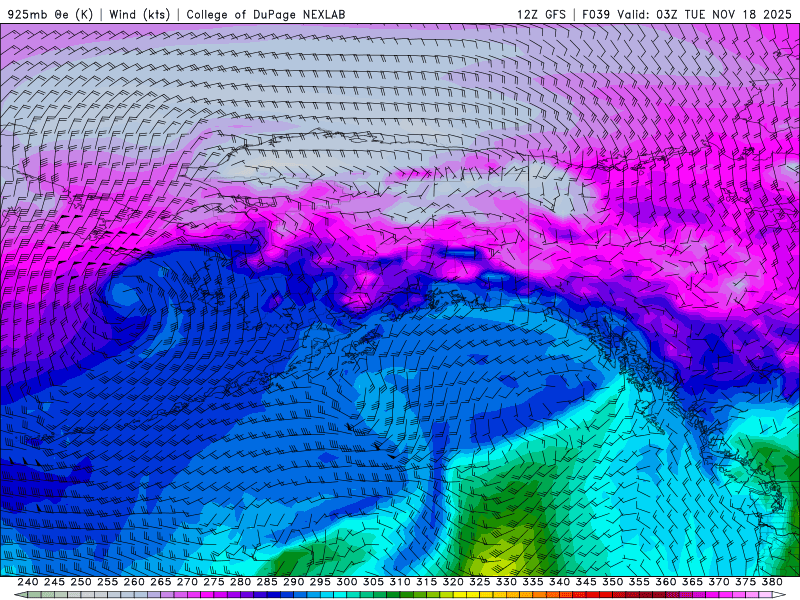The width and height of the screenshot is (800, 600).
Task: Click the 330 value on the color scale
Action: [x=506, y=582]
